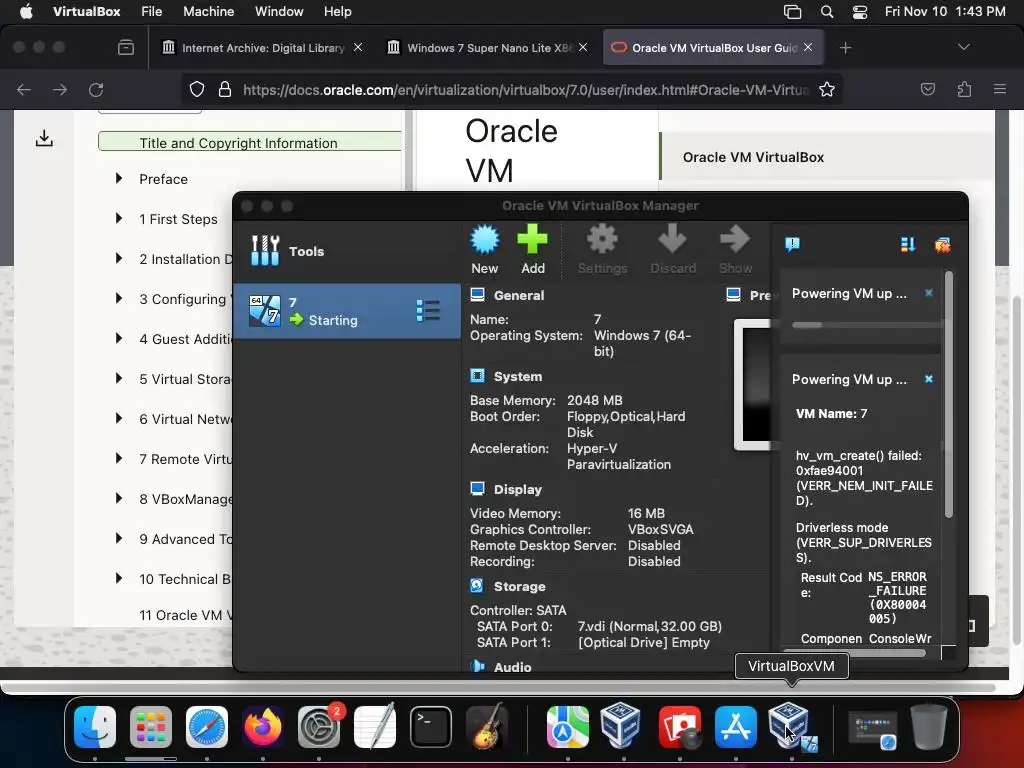Dismiss the first Powering VM up notification

coord(929,293)
